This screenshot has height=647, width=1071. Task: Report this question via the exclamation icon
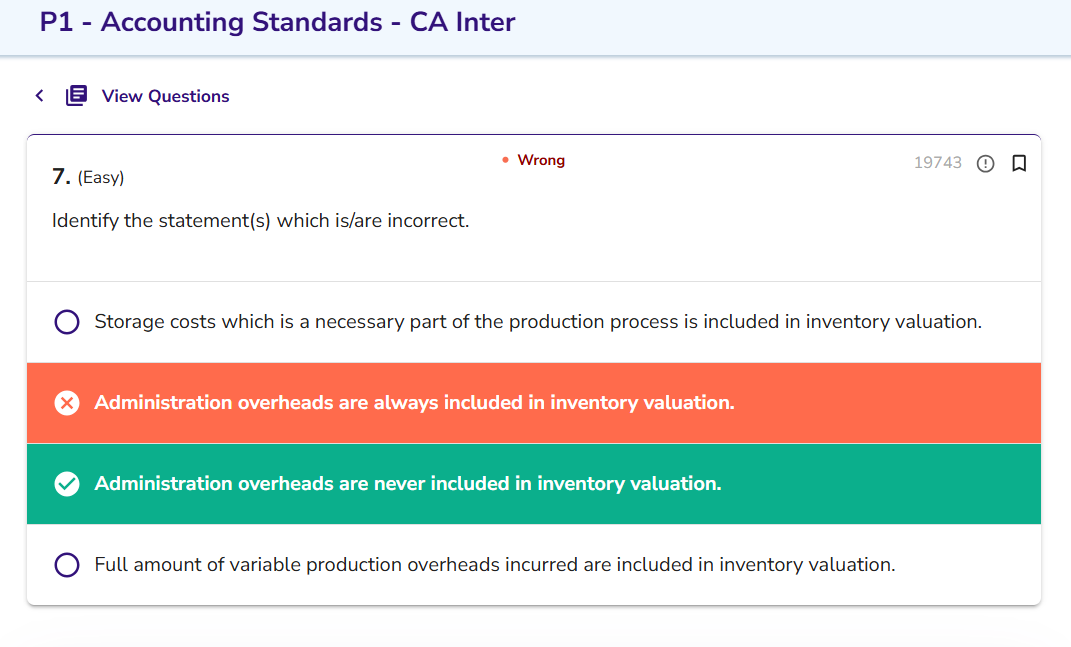(985, 163)
